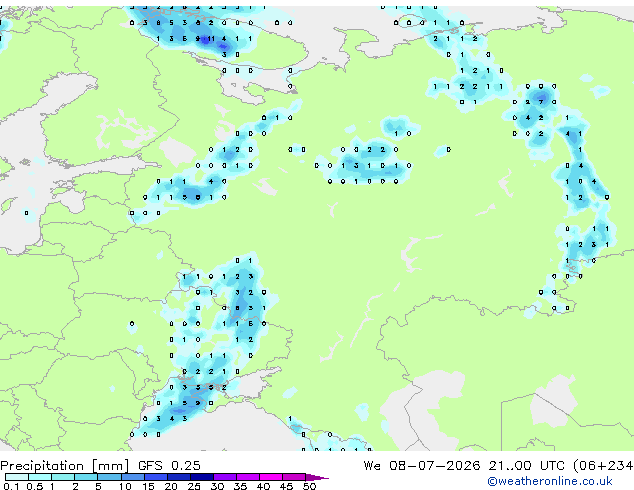Click the '(06+234' forecast run text
The height and width of the screenshot is (490, 634).
click(x=603, y=466)
